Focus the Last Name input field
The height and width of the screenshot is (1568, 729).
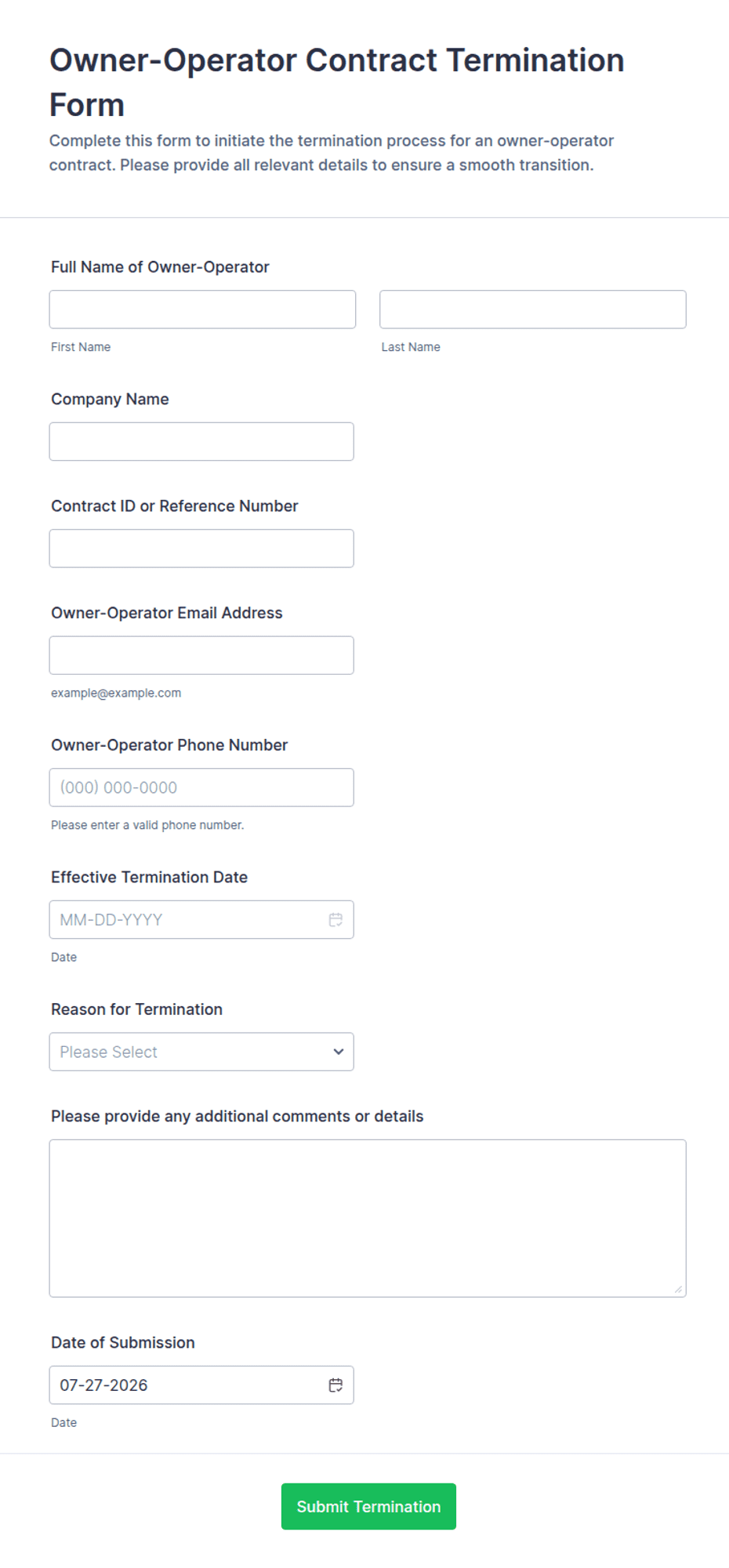(x=533, y=310)
